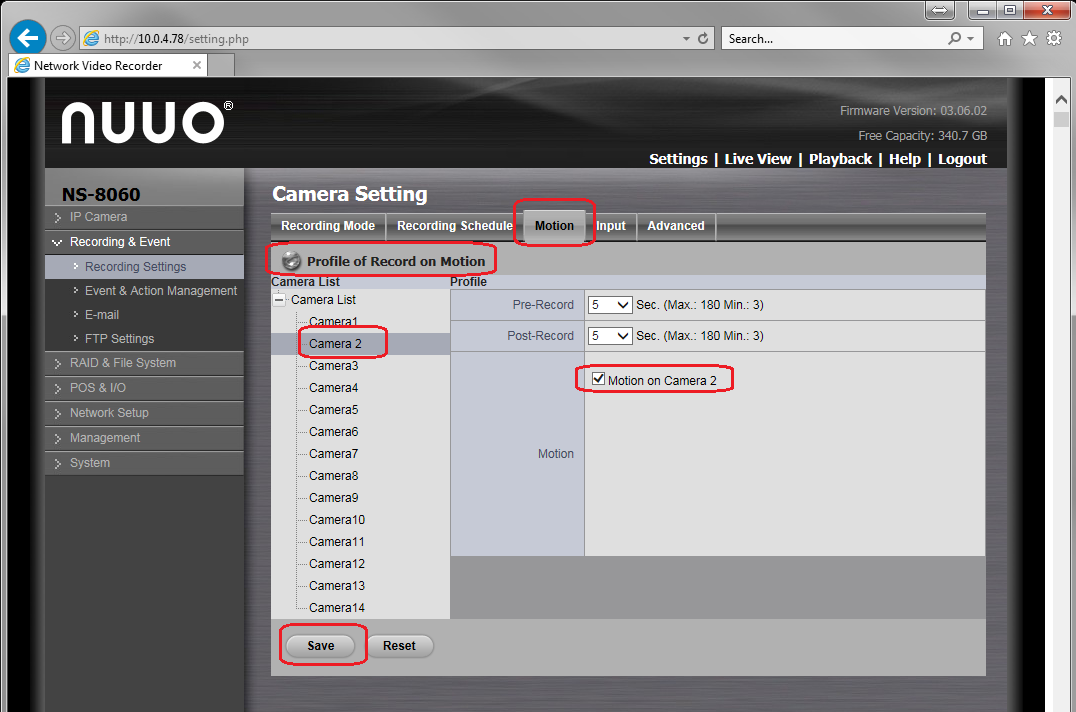Click the Save button
This screenshot has width=1076, height=712.
tap(320, 646)
